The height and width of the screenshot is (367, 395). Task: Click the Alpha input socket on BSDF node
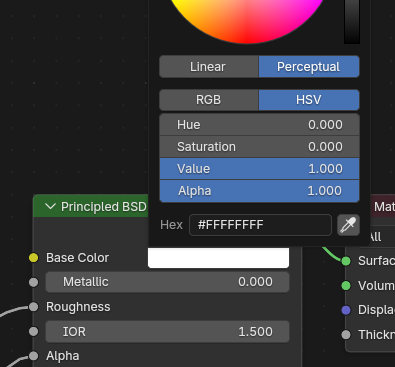(33, 356)
